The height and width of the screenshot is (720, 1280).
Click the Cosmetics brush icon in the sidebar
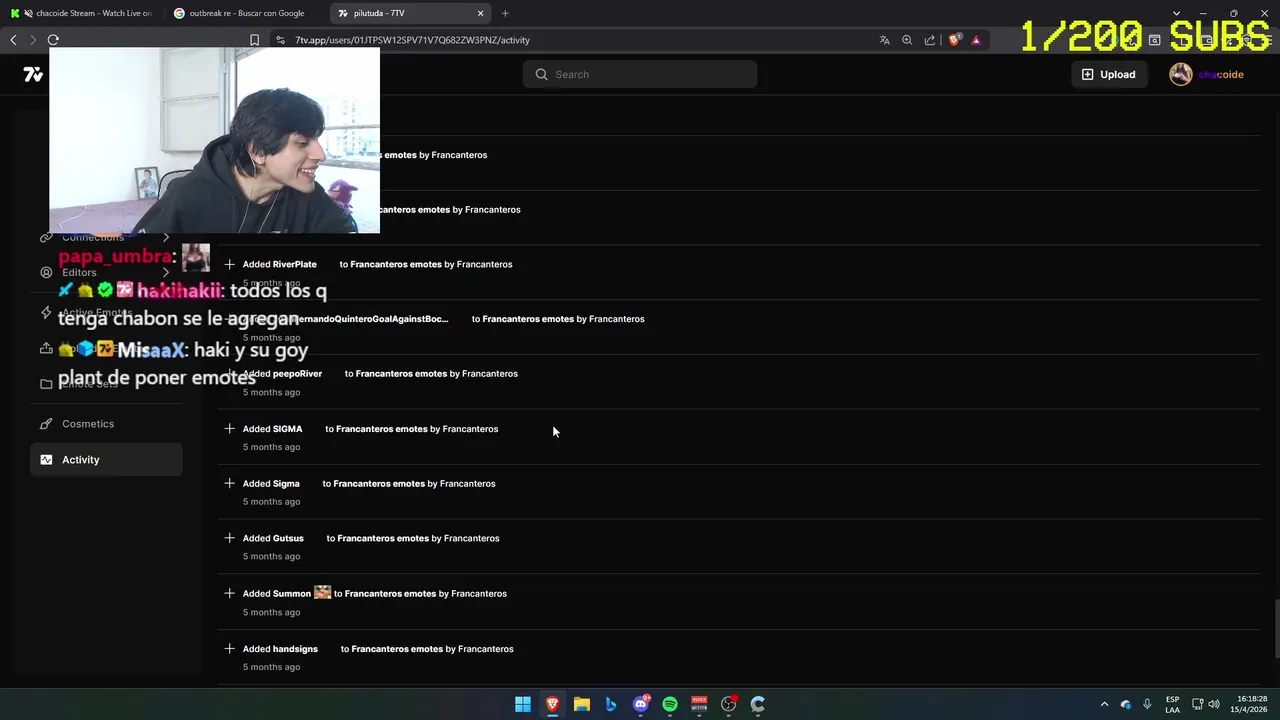point(46,424)
